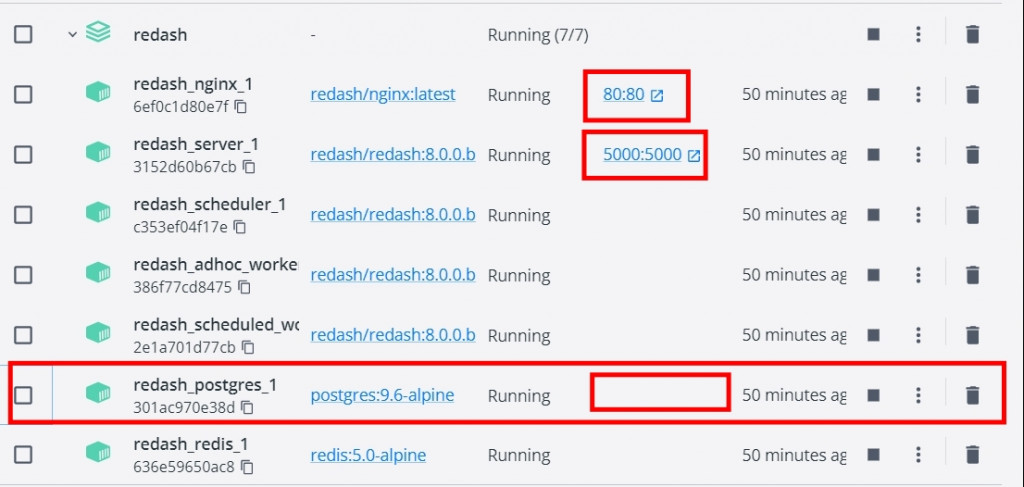Image resolution: width=1024 pixels, height=487 pixels.
Task: Open the redash/nginx:latest image link
Action: (x=383, y=95)
